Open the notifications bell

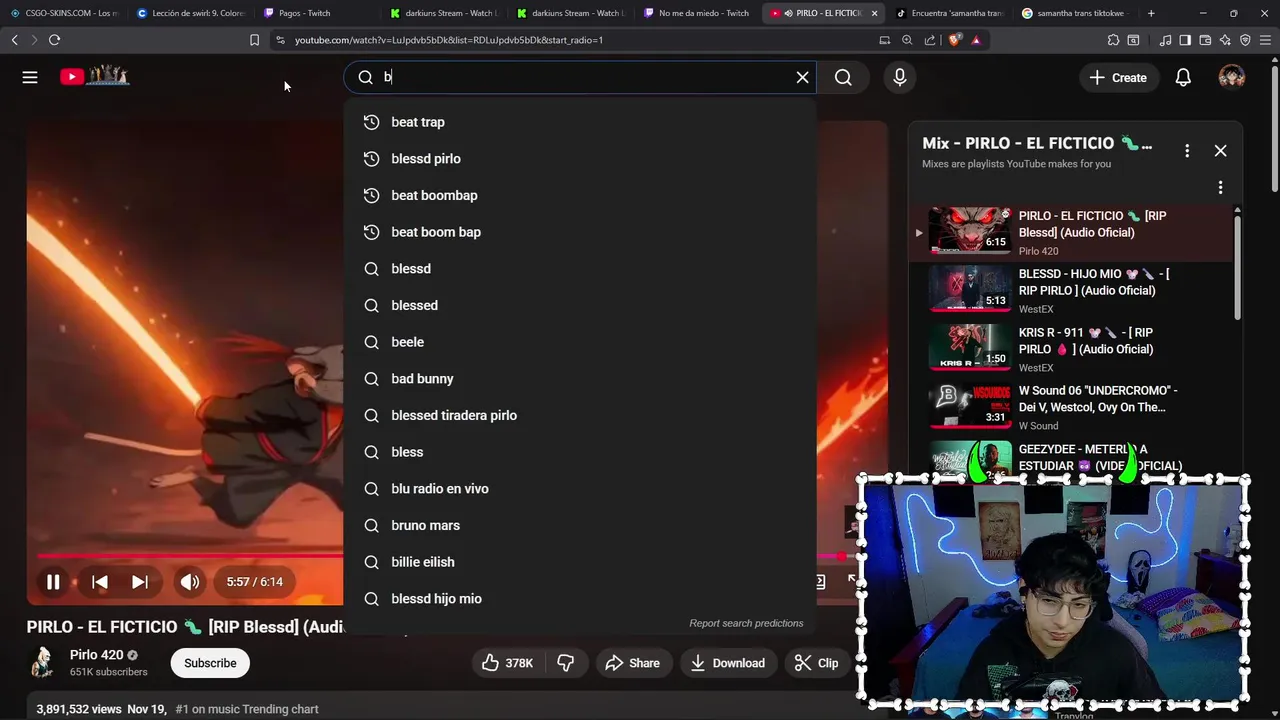[x=1183, y=77]
